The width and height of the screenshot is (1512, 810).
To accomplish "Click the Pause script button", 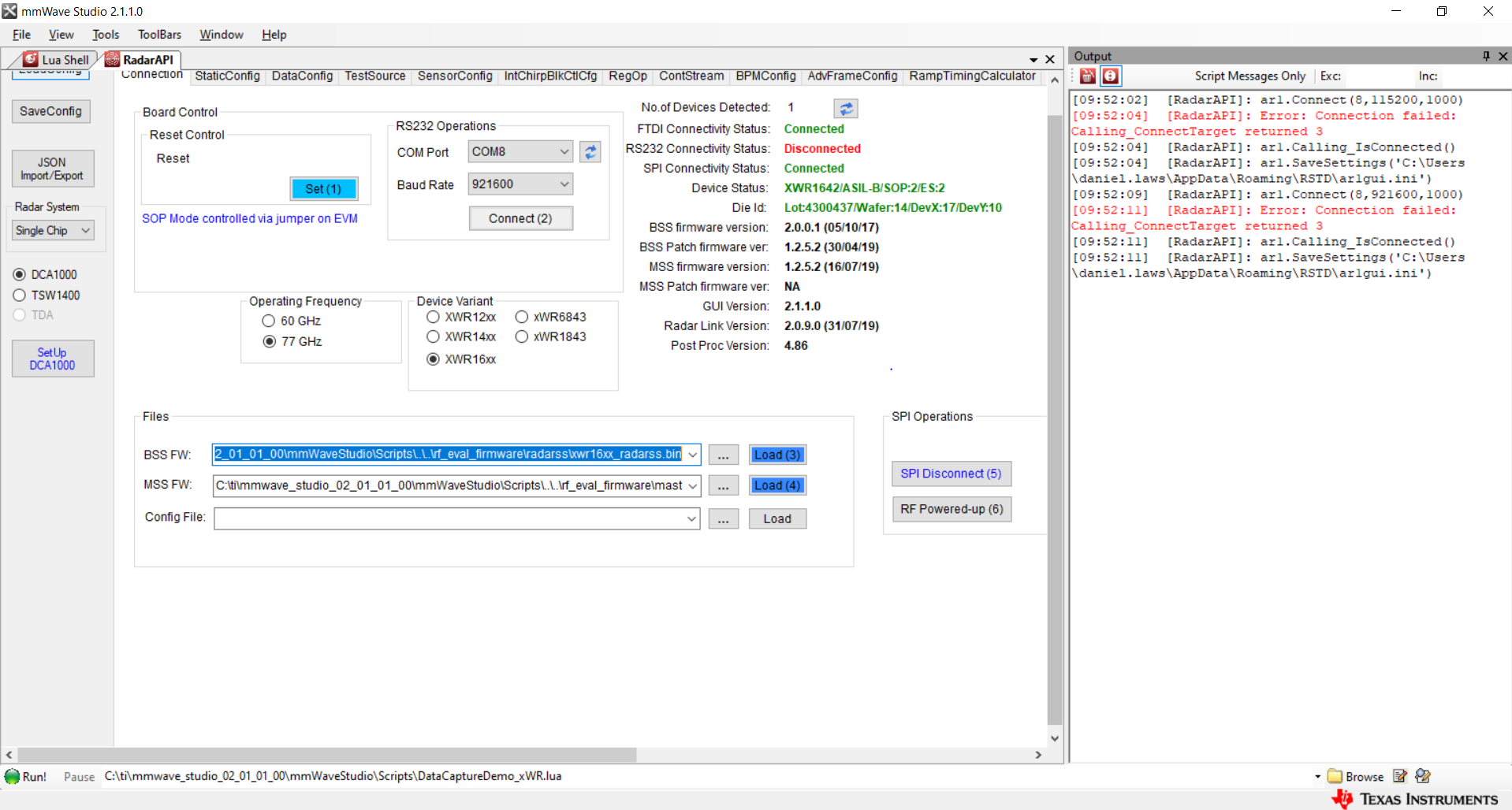I will [79, 777].
